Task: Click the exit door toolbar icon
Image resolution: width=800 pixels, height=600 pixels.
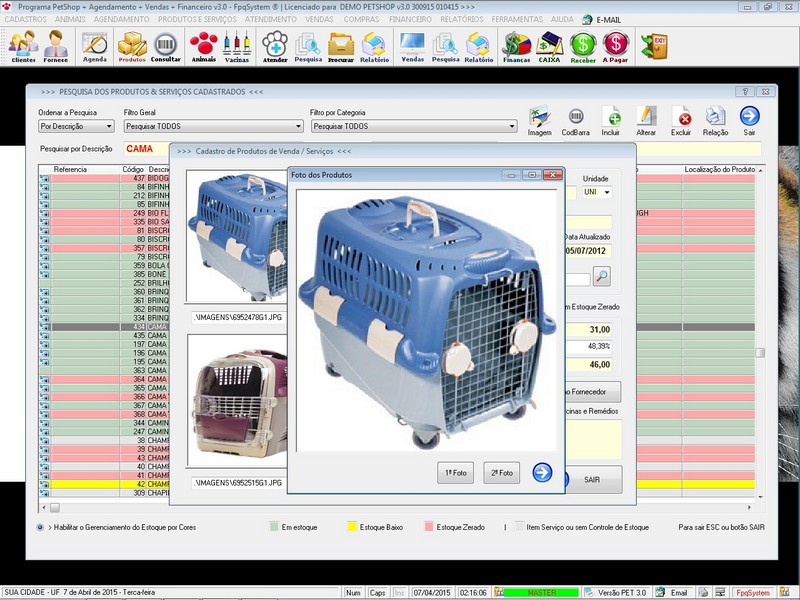Action: click(654, 46)
